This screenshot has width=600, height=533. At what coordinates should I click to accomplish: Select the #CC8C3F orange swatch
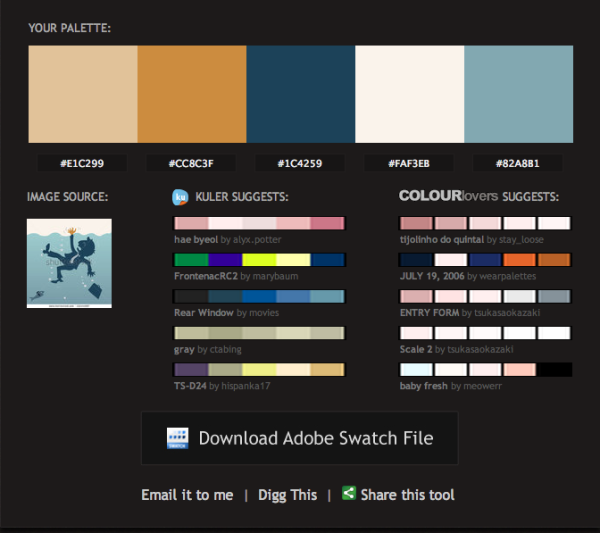[x=192, y=94]
